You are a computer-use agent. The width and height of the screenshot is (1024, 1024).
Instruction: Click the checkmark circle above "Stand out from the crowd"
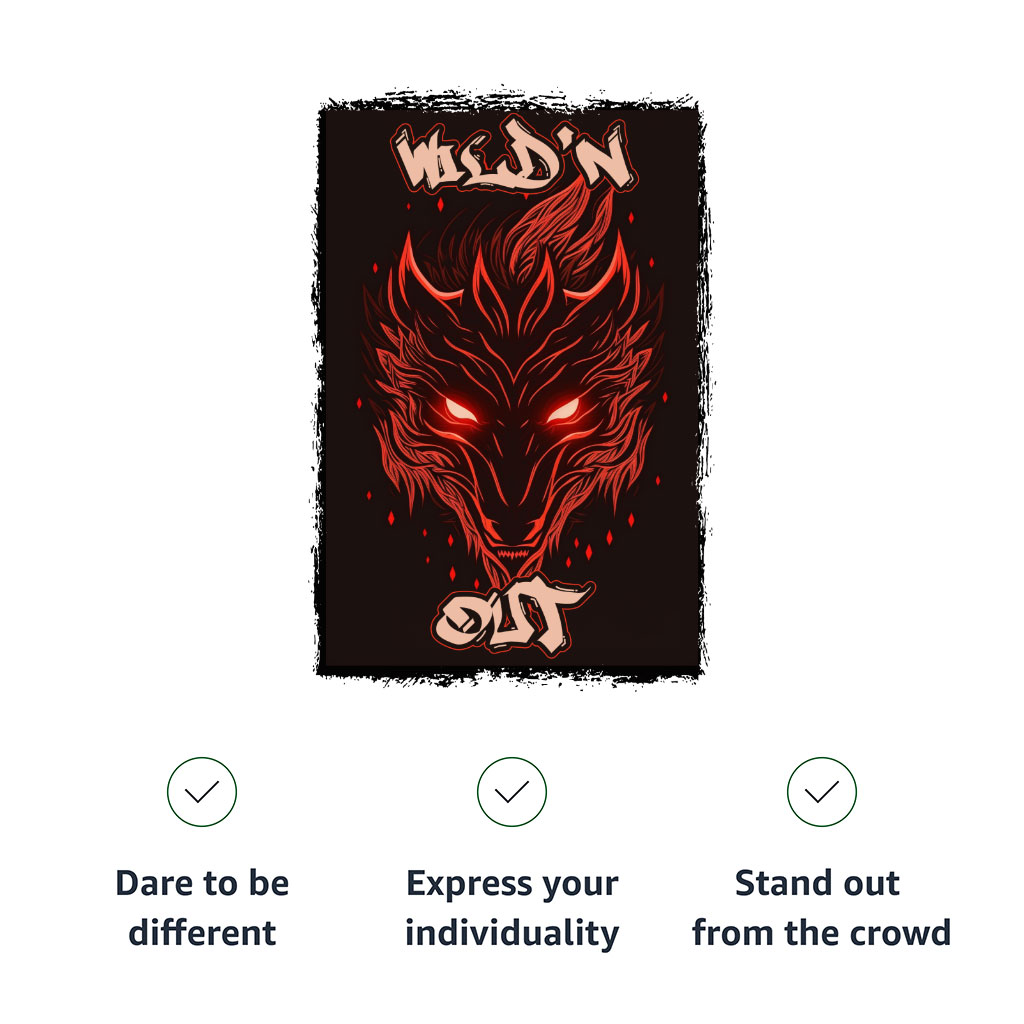click(x=822, y=792)
